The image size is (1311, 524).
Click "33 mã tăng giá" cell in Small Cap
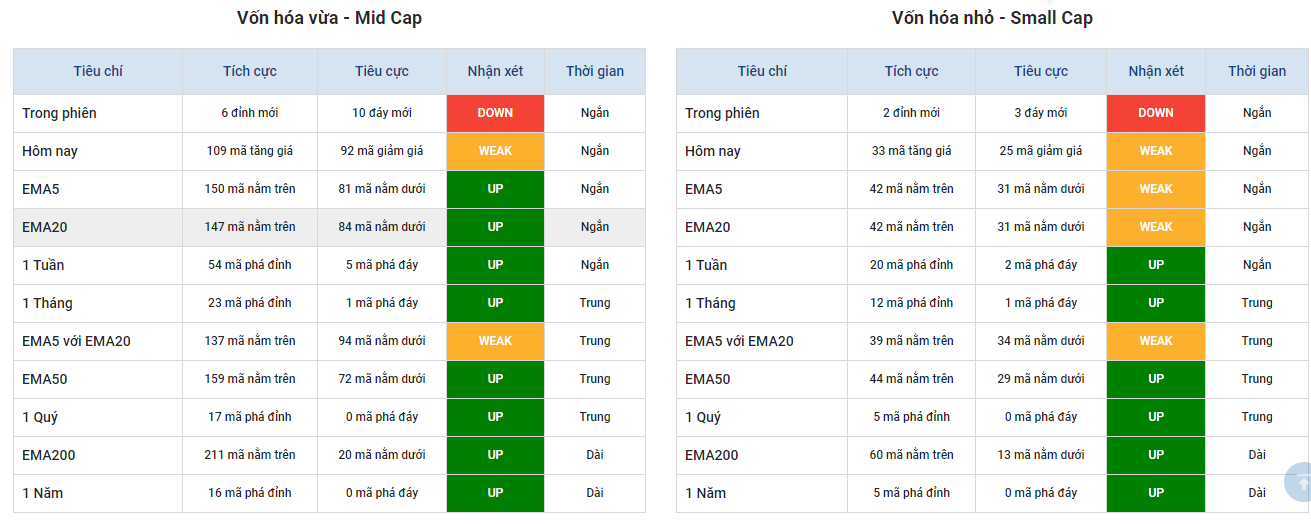coord(911,151)
